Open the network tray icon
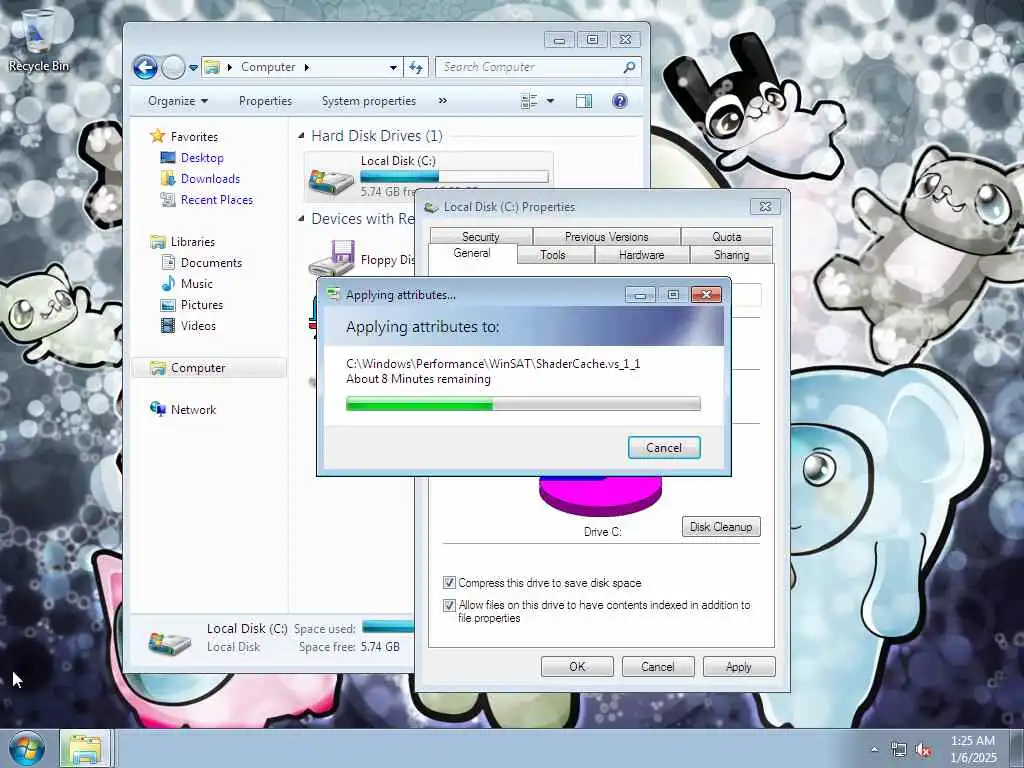This screenshot has width=1024, height=768. pyautogui.click(x=899, y=750)
